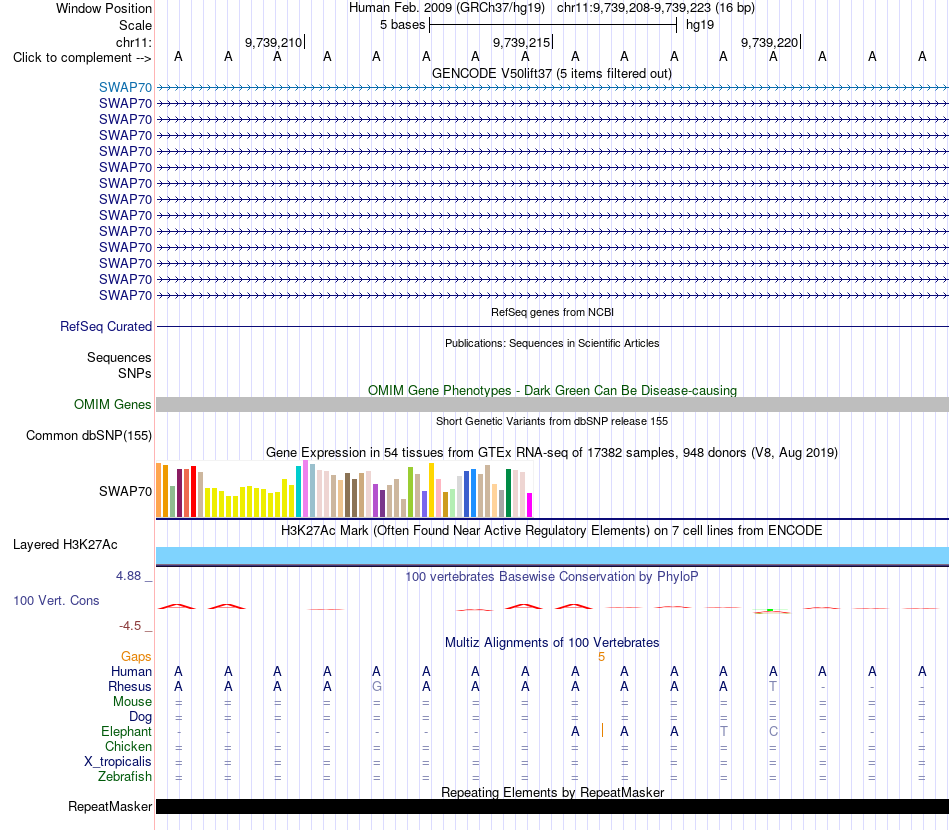
Task: Select the 'Scale' label on the left
Action: [x=135, y=25]
